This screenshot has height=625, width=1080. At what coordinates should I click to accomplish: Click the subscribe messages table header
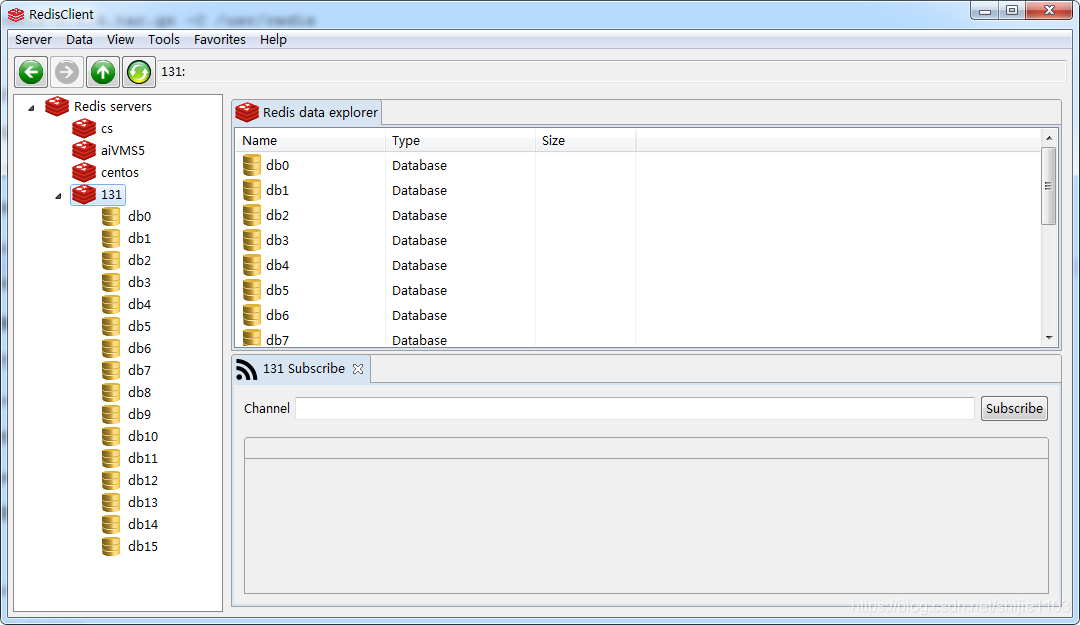click(x=646, y=448)
